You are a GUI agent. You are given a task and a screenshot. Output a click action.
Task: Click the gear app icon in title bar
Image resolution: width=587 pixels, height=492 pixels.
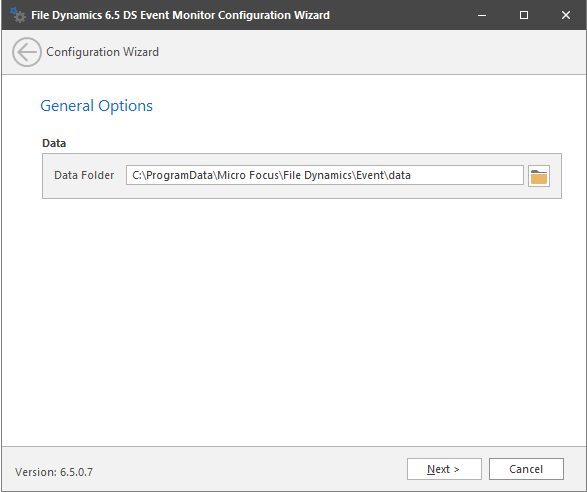(x=18, y=15)
